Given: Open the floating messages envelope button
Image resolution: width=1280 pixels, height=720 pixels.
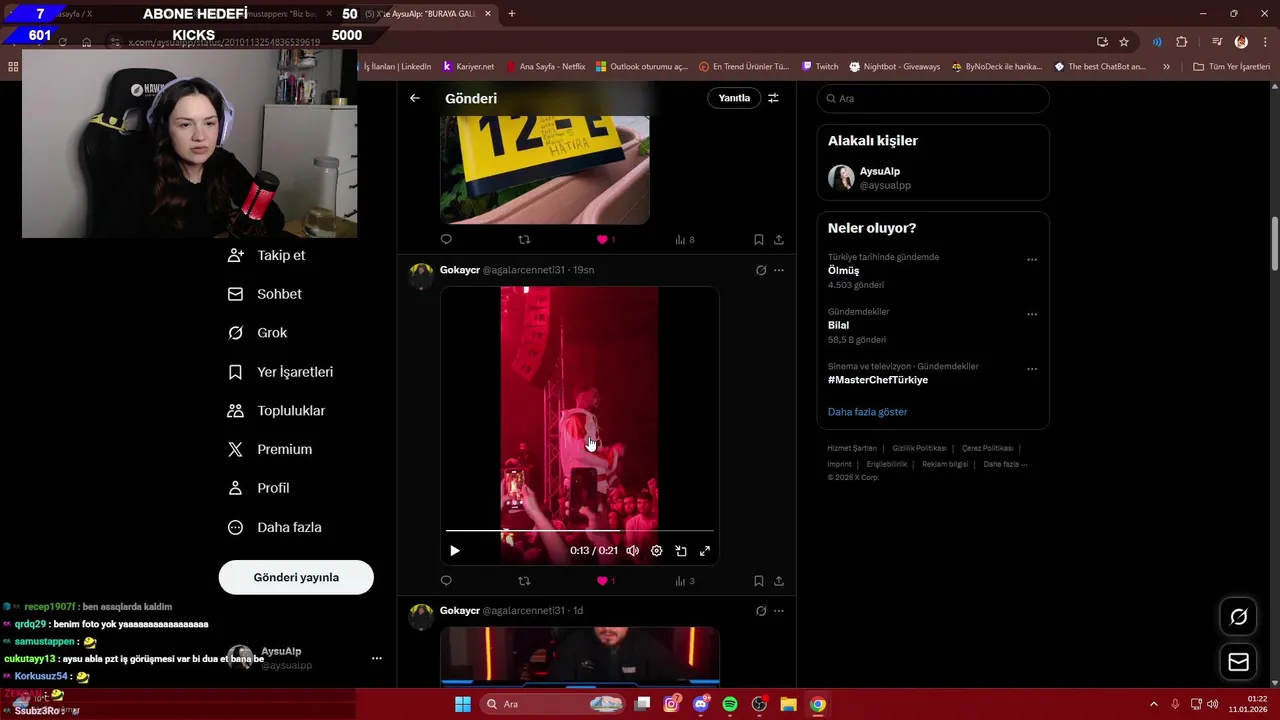Looking at the screenshot, I should point(1238,662).
